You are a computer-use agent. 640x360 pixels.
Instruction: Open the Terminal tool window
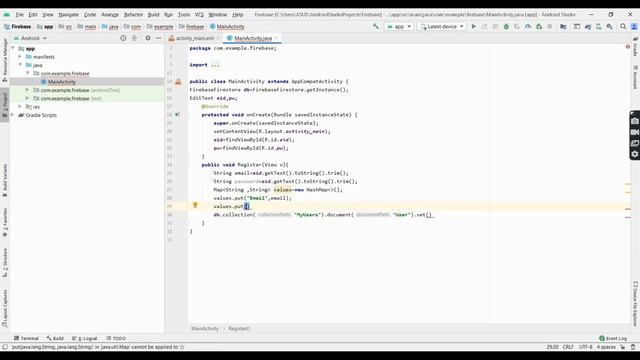[x=26, y=338]
